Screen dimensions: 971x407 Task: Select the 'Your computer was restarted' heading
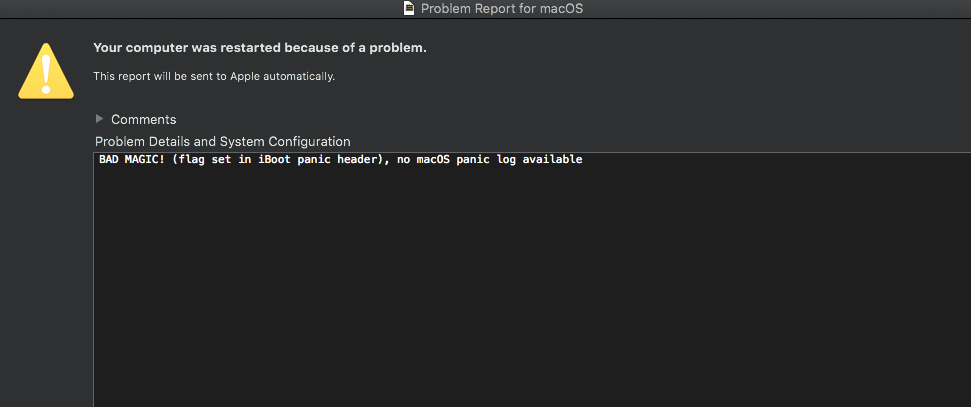click(260, 48)
